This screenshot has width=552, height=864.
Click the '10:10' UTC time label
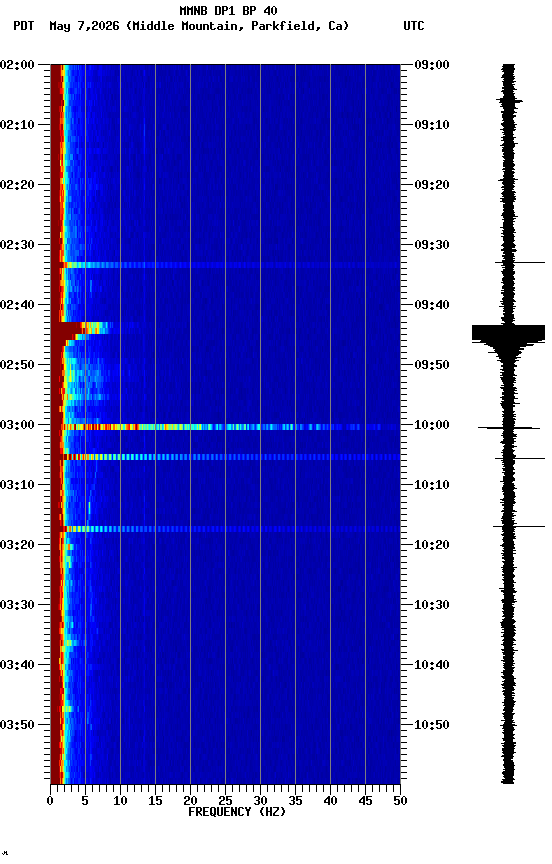click(x=432, y=485)
